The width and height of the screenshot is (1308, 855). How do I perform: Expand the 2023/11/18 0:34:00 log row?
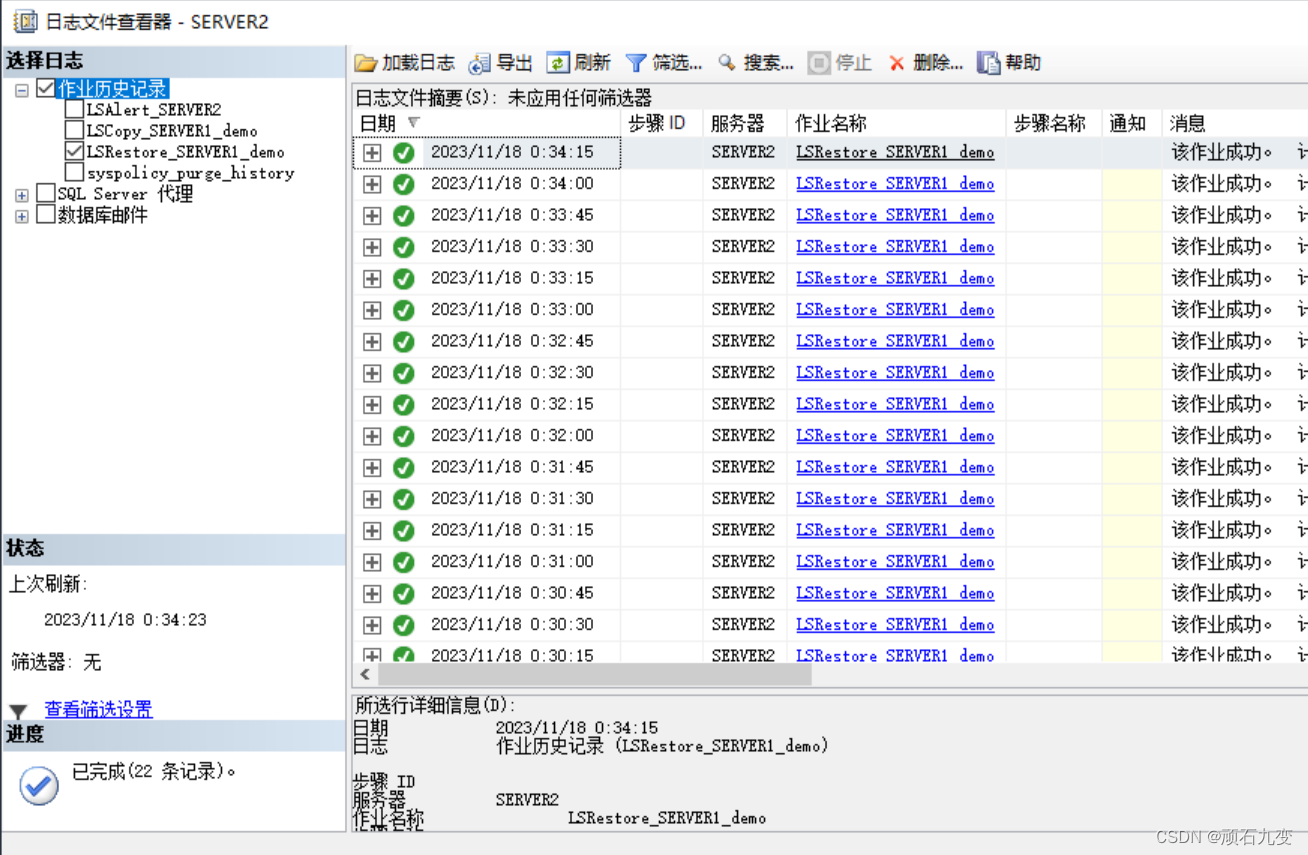(x=372, y=184)
